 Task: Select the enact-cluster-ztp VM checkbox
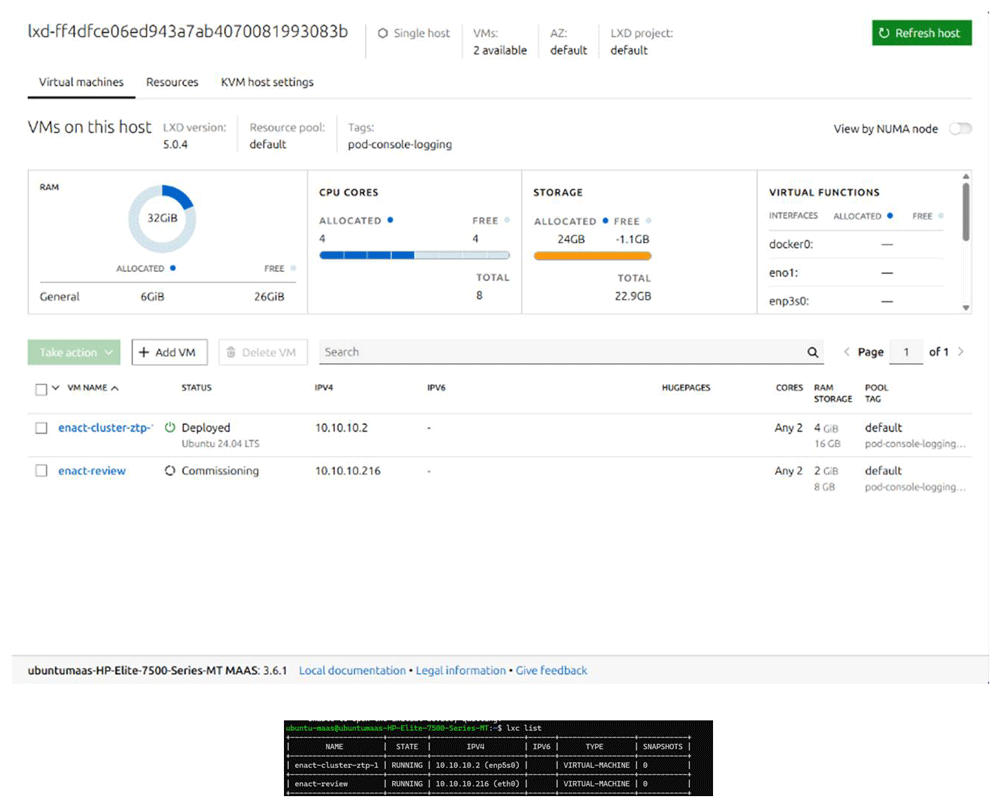click(41, 428)
